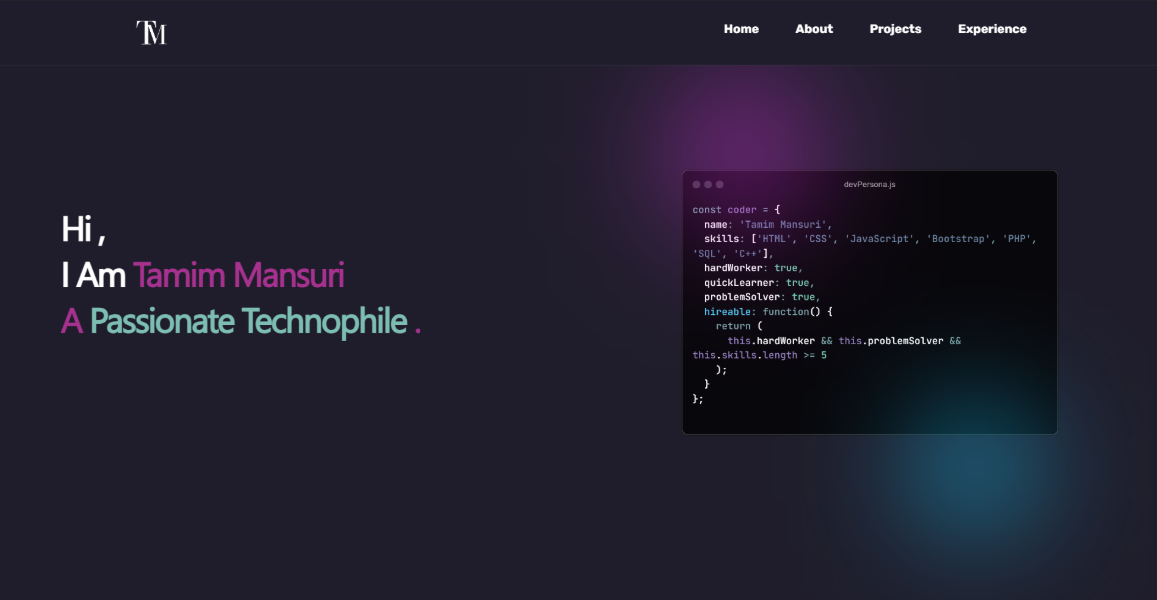Viewport: 1157px width, 600px height.
Task: Open the About section from navbar
Action: pyautogui.click(x=813, y=29)
